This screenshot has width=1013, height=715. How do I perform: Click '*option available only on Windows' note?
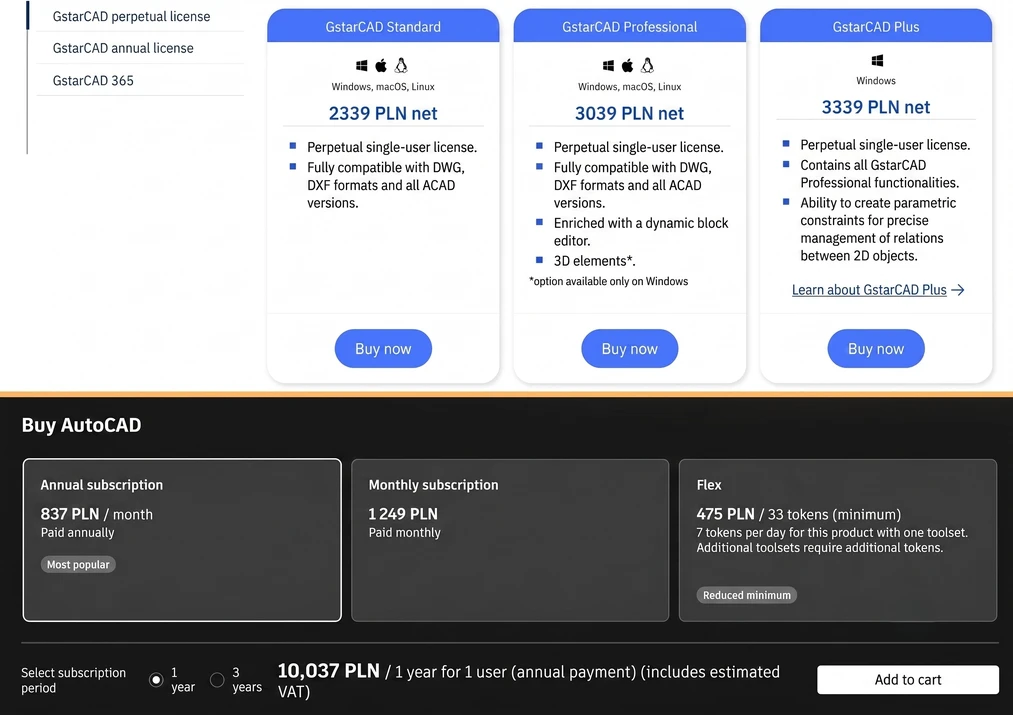click(609, 281)
